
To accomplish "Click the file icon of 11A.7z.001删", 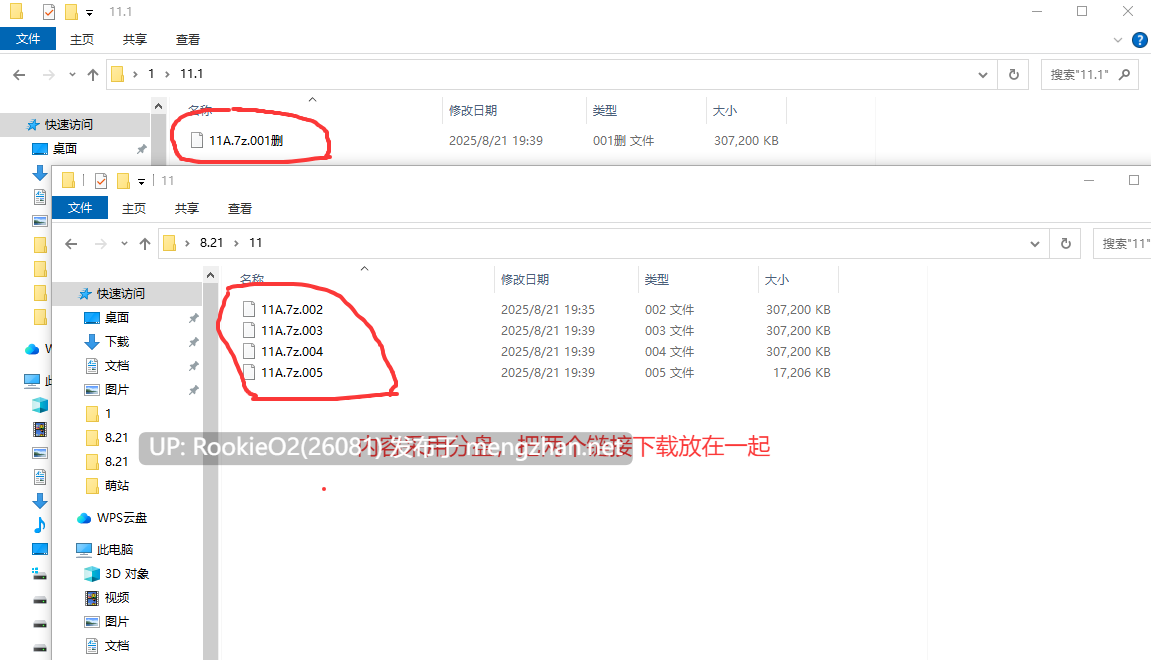I will pos(197,140).
